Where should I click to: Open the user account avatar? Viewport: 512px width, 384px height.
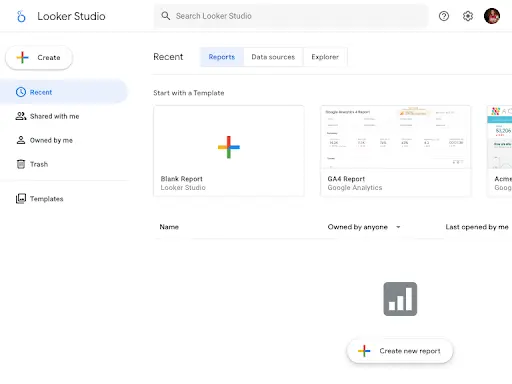[x=492, y=16]
